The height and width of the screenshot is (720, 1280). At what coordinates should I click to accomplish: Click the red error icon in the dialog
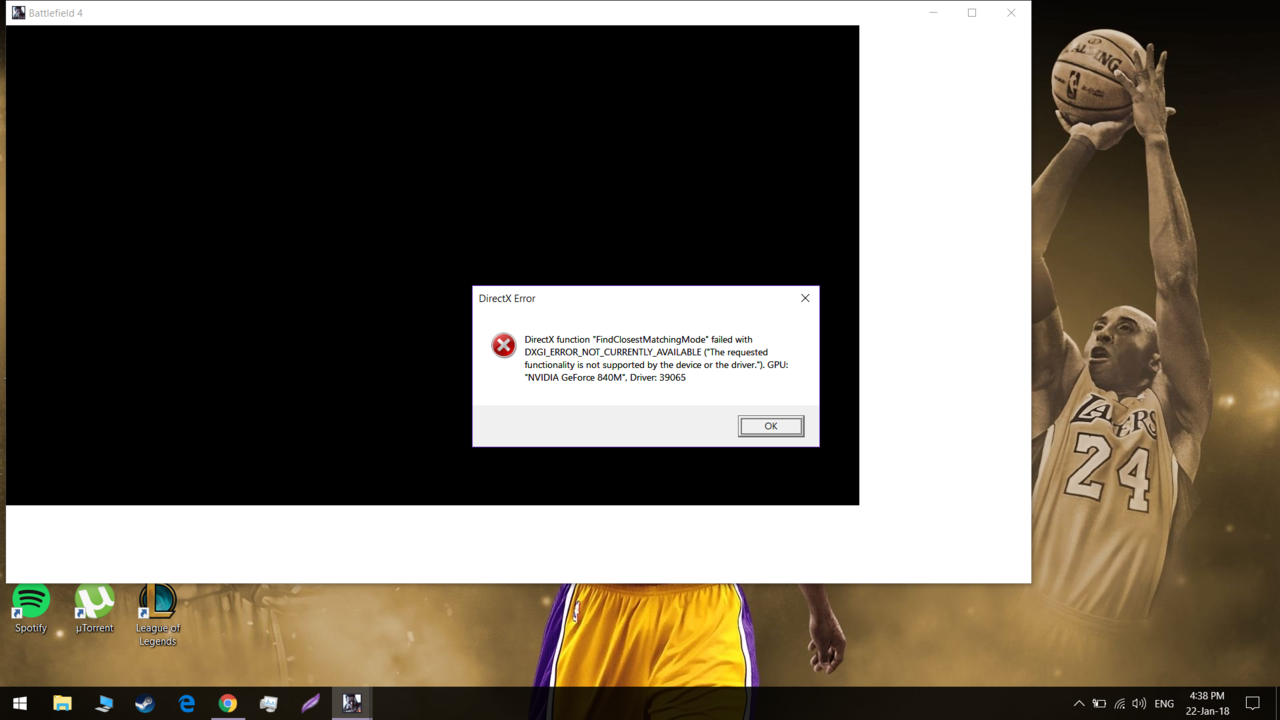[503, 345]
